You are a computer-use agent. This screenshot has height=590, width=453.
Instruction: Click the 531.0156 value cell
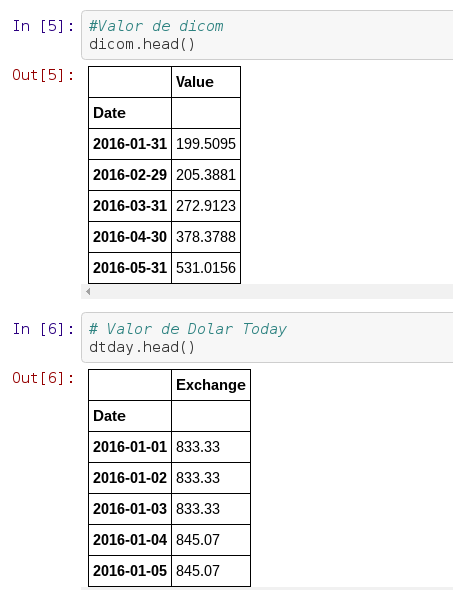pos(206,268)
